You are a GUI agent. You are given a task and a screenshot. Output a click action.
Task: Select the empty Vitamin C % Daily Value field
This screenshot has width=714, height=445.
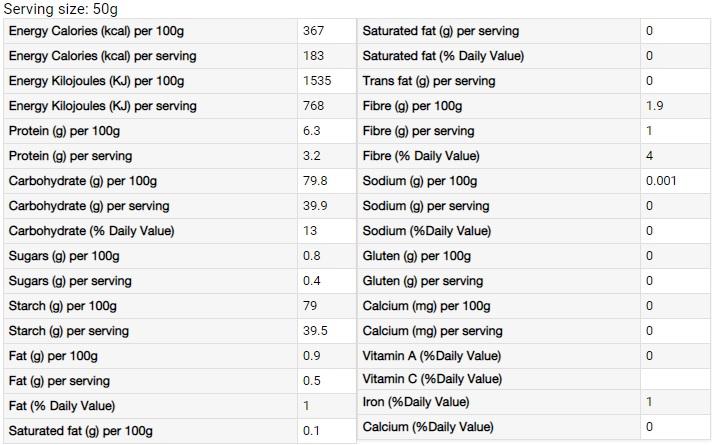tap(676, 379)
